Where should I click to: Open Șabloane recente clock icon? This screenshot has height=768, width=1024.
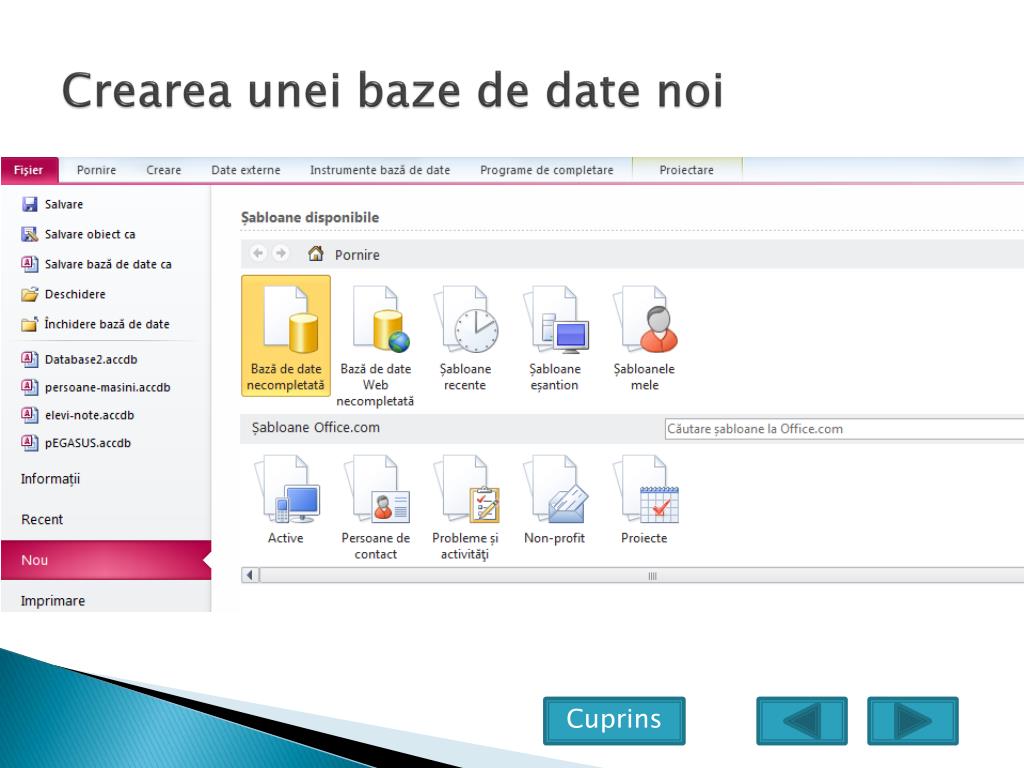[x=465, y=320]
